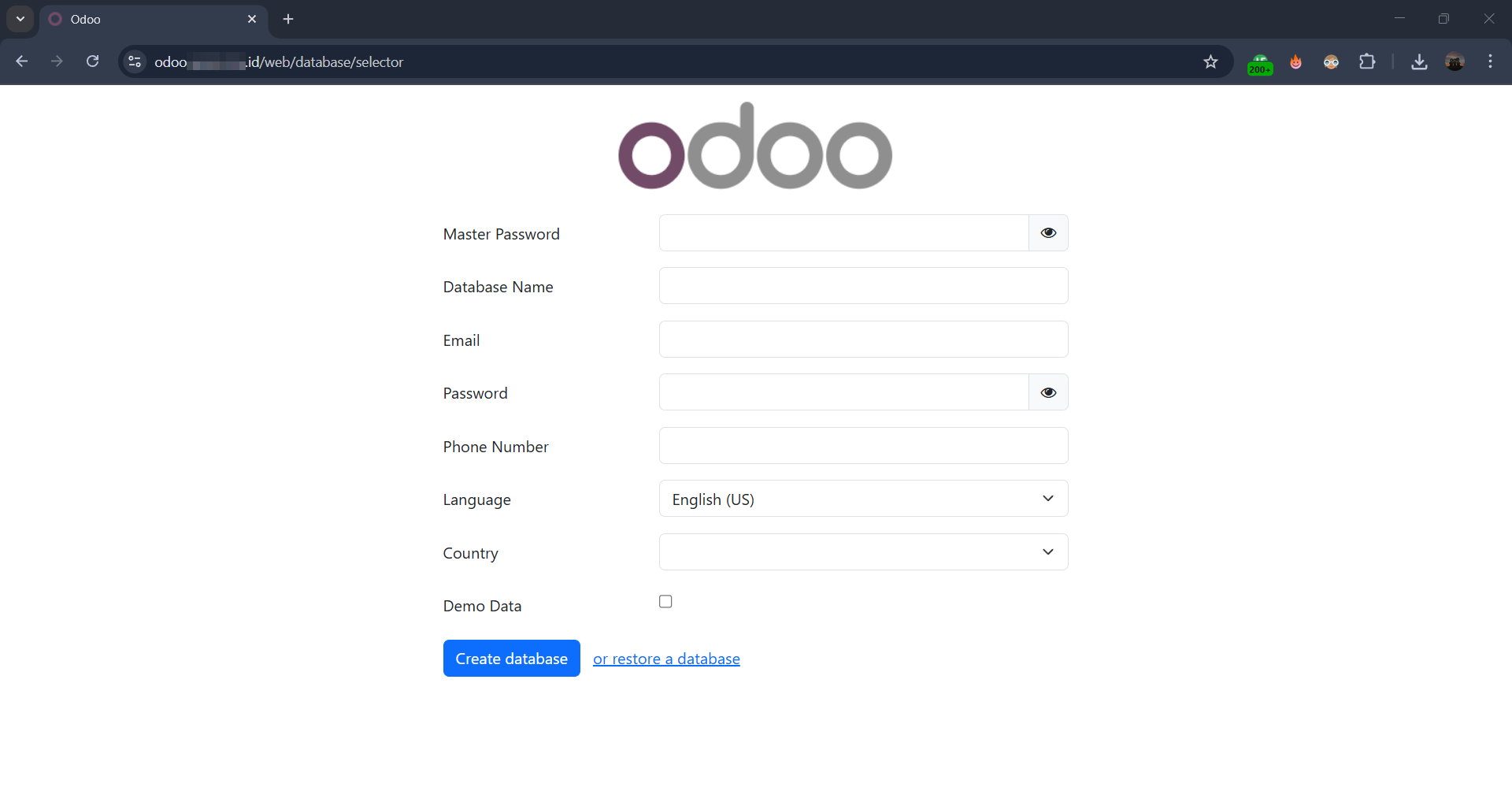Click inside the Database Name field
This screenshot has width=1512, height=802.
click(x=863, y=285)
